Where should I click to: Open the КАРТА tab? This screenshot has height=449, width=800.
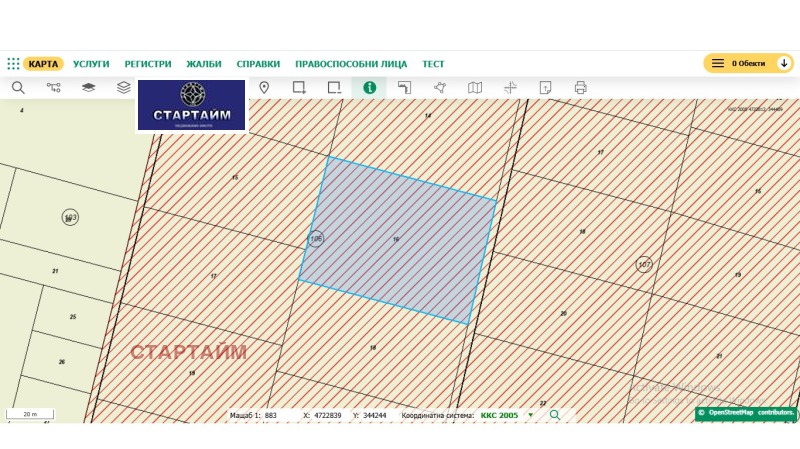(x=43, y=64)
